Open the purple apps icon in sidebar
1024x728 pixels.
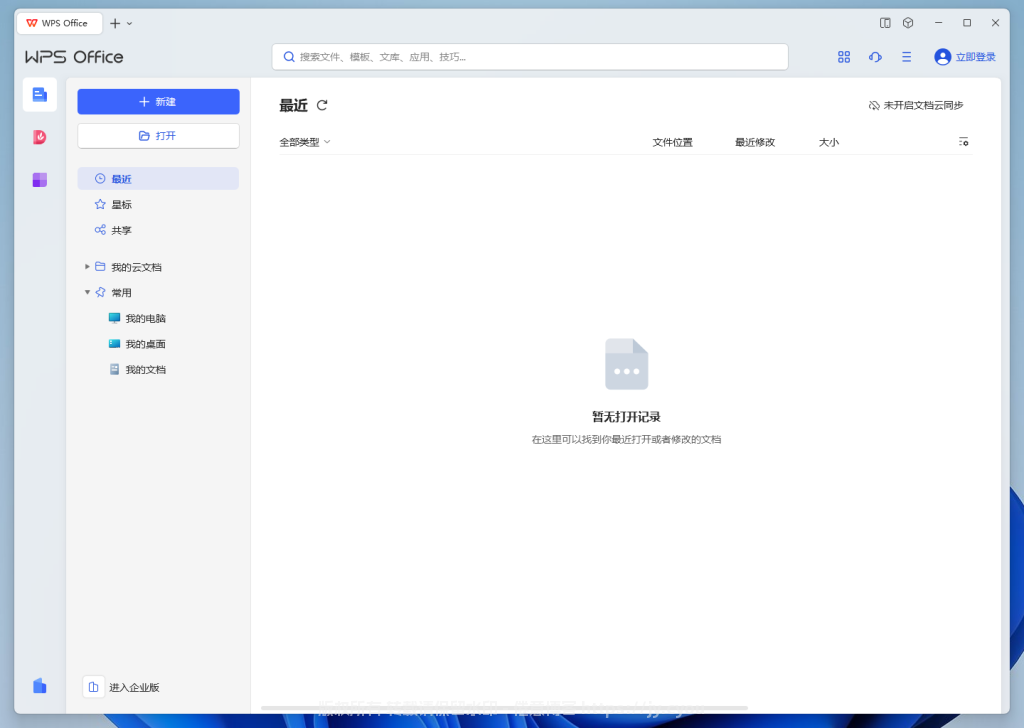(39, 180)
